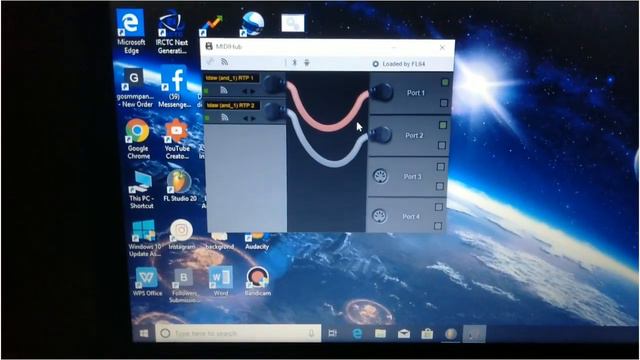Click the output jack plug of RTP 2
640x360 pixels.
[x=274, y=111]
